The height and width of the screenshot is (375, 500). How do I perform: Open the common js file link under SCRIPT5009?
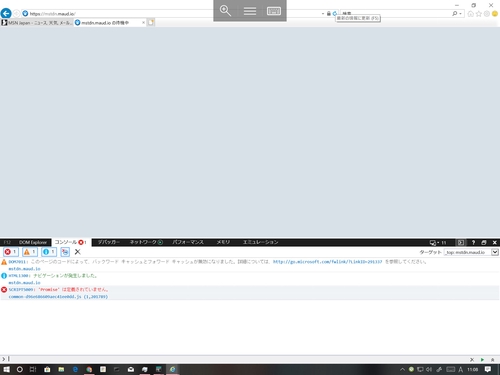click(x=58, y=297)
